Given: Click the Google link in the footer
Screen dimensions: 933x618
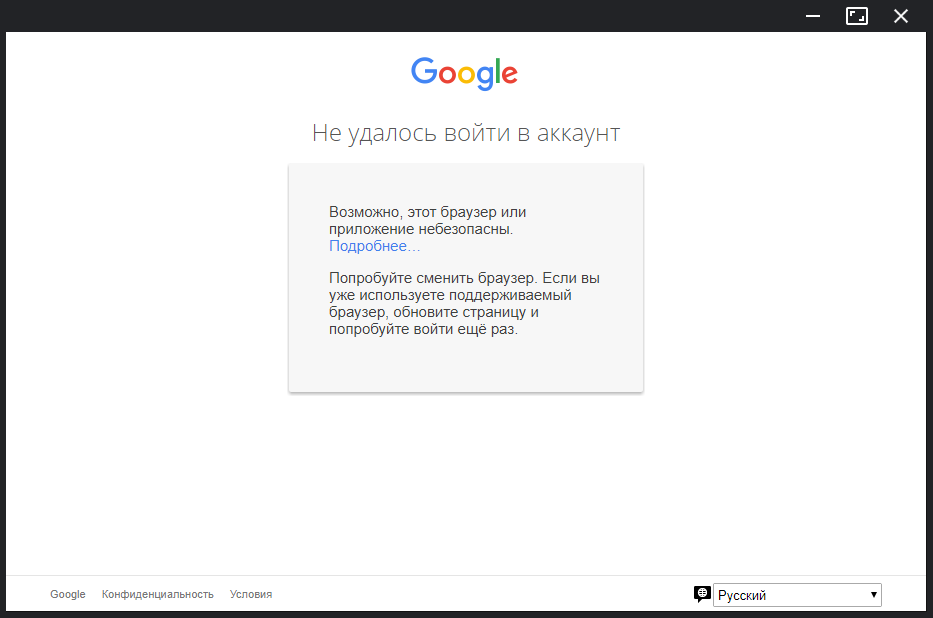Looking at the screenshot, I should (x=67, y=594).
